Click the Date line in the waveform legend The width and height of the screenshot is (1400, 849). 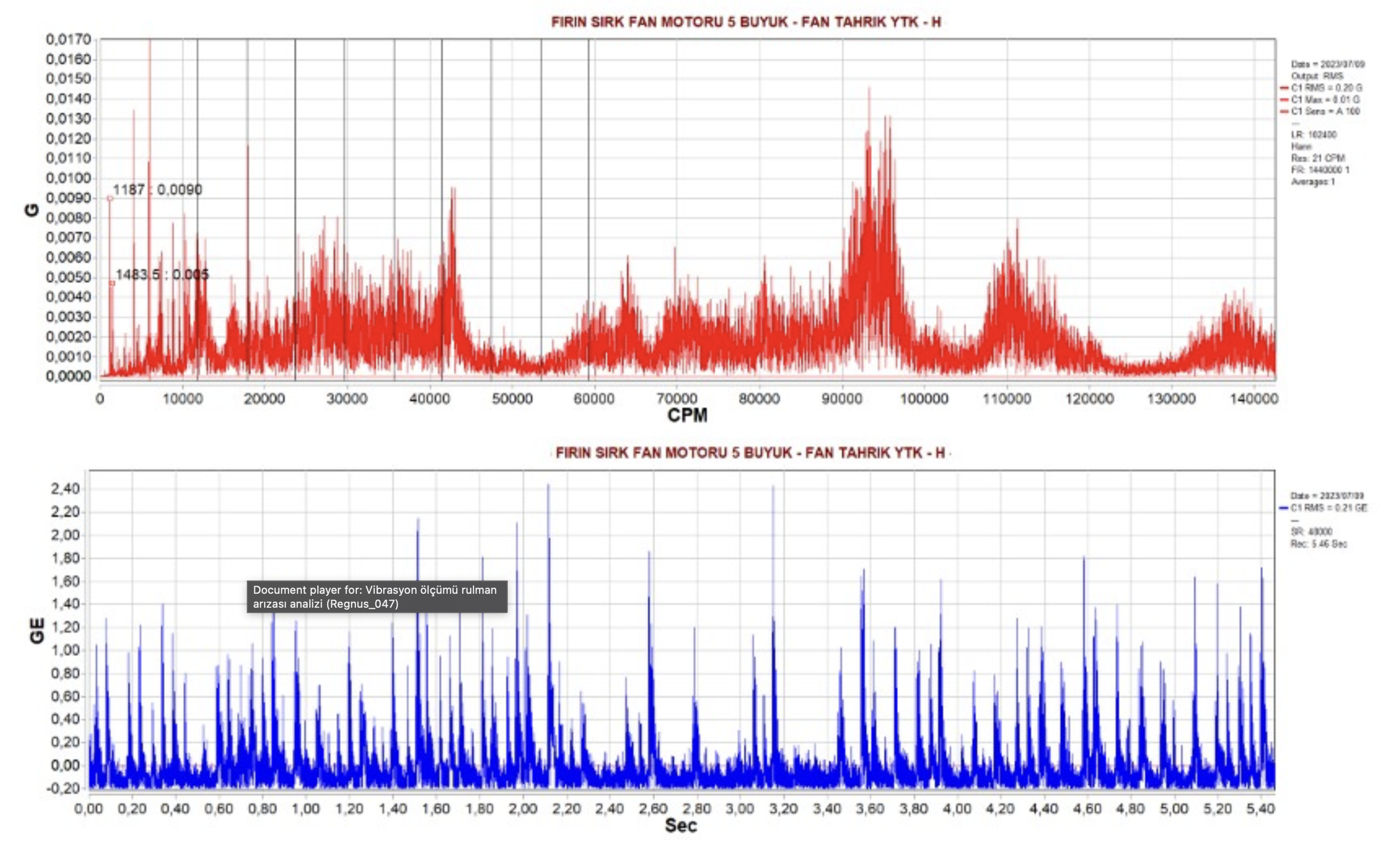point(1328,496)
